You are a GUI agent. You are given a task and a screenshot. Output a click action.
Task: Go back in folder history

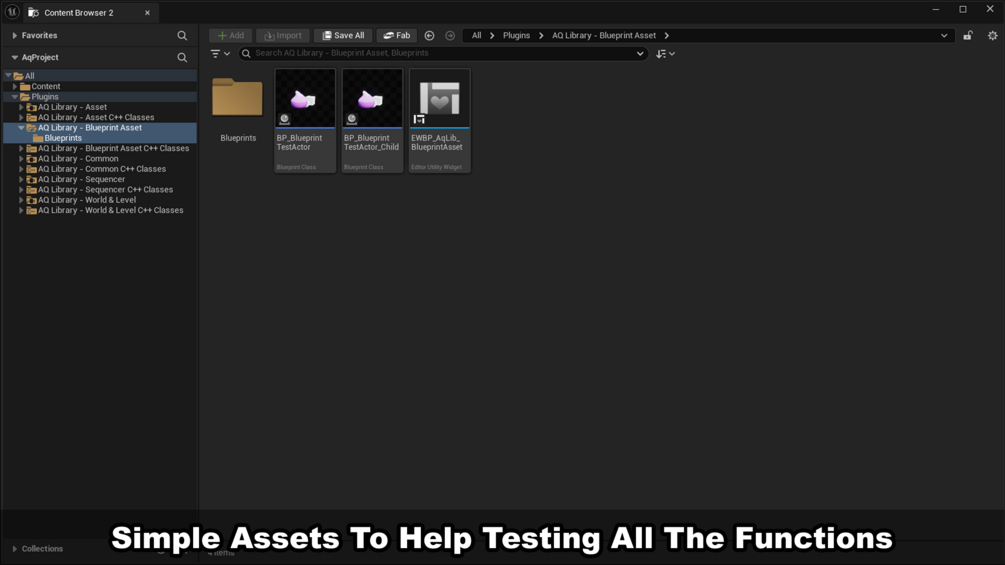click(x=429, y=36)
